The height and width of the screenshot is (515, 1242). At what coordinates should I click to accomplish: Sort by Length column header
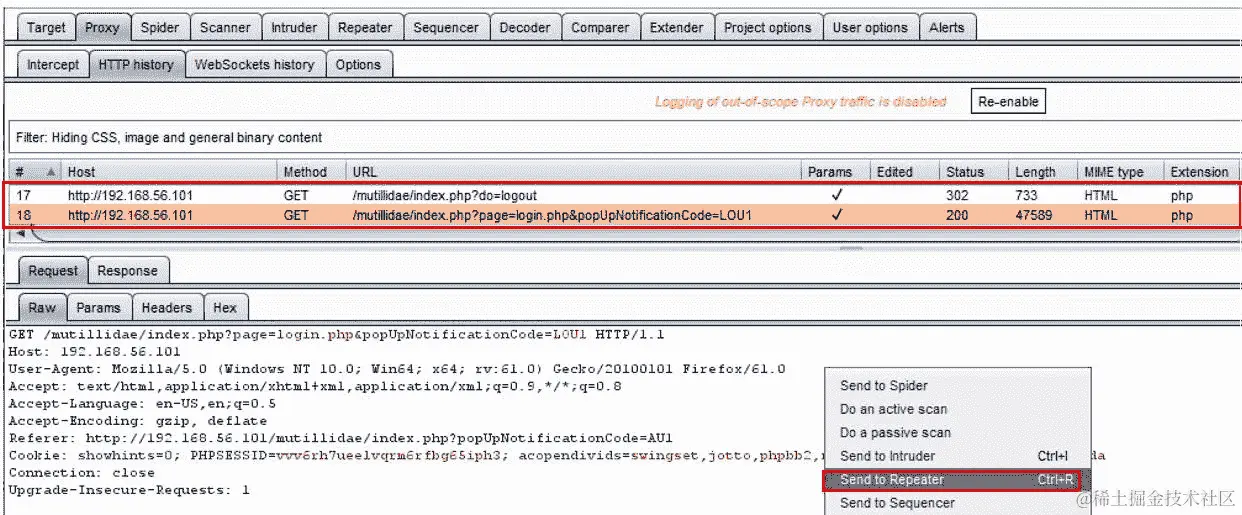[1042, 171]
